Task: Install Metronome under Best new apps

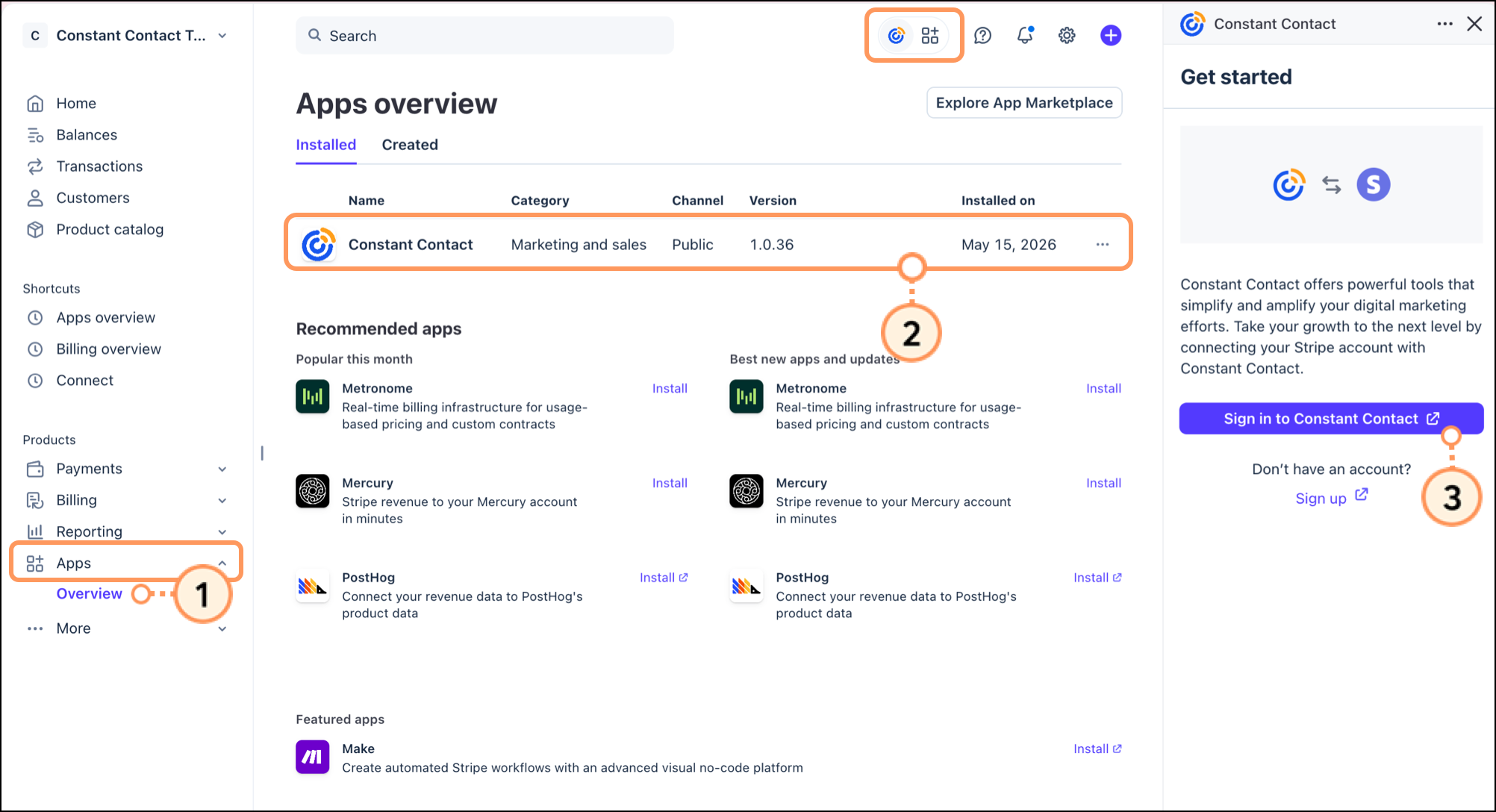Action: click(1103, 388)
